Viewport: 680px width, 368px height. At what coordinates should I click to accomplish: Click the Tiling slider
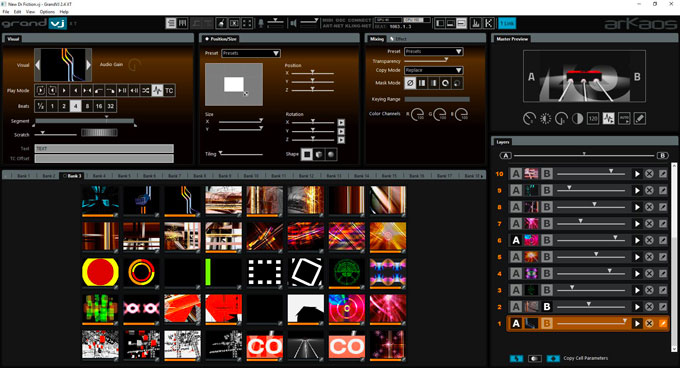(241, 154)
